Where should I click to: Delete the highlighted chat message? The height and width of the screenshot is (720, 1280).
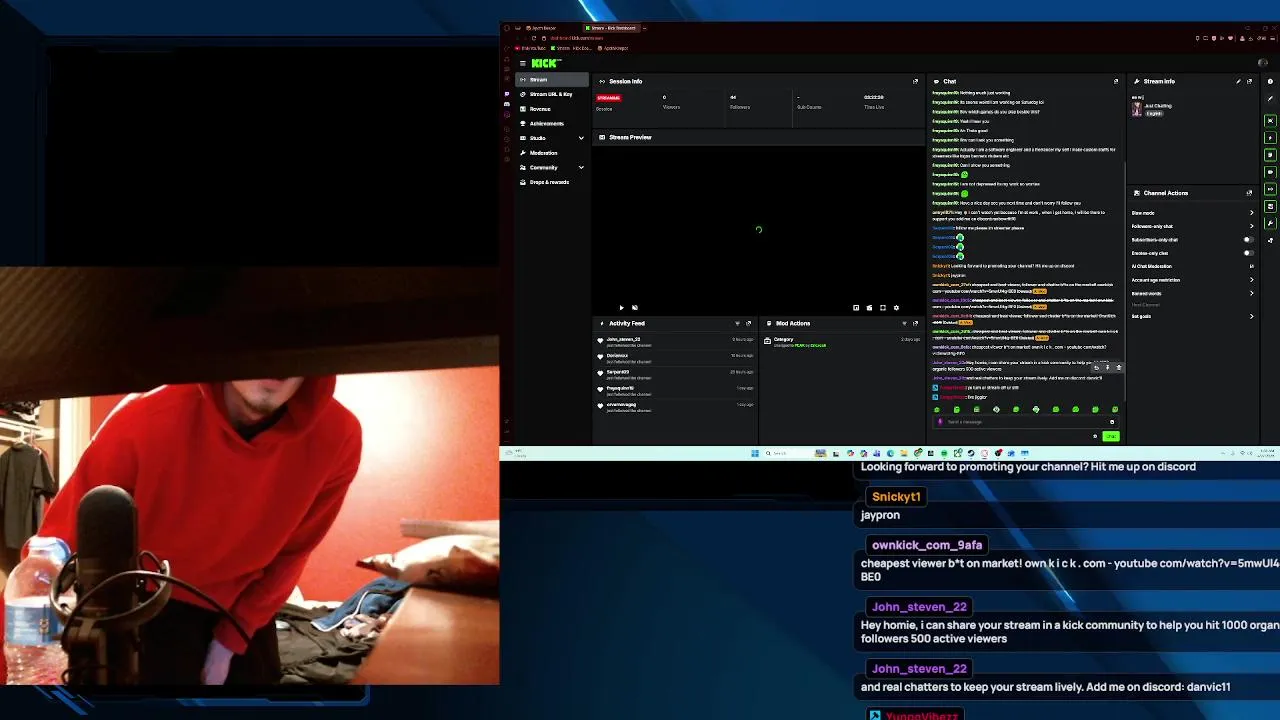point(1118,368)
